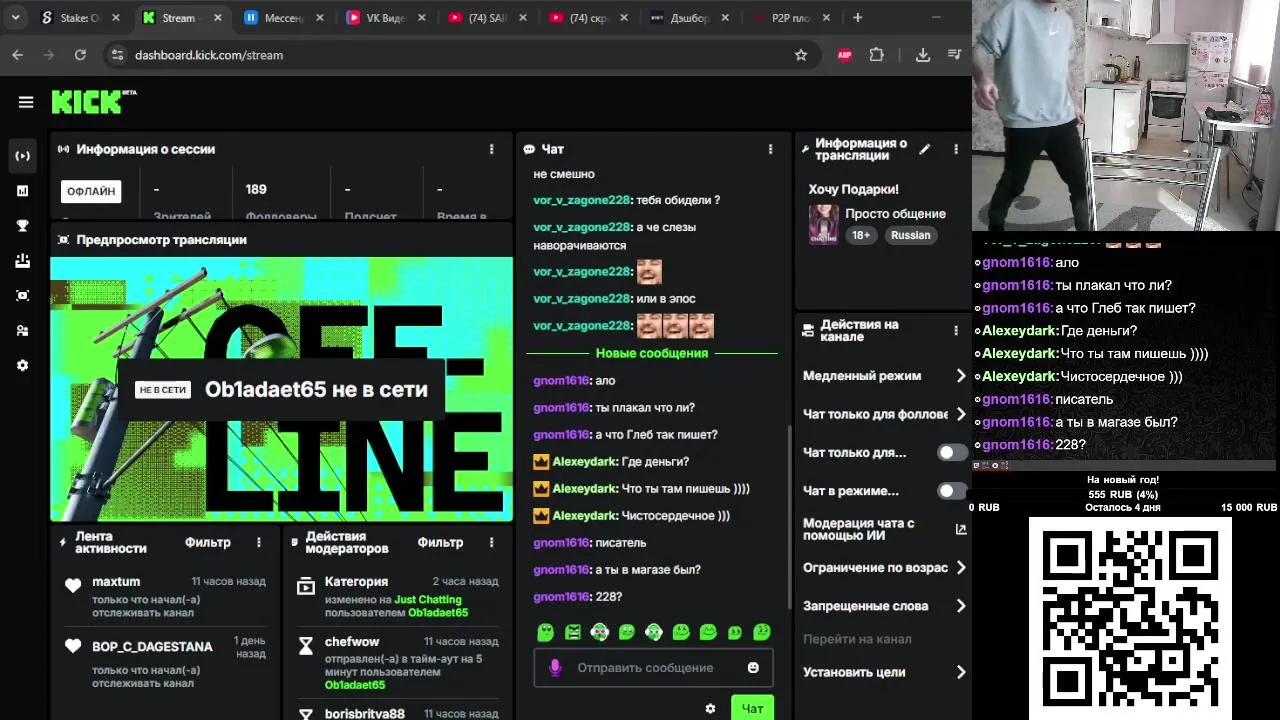1280x720 pixels.
Task: Click Фильтр in Действия модераторов
Action: pyautogui.click(x=440, y=542)
